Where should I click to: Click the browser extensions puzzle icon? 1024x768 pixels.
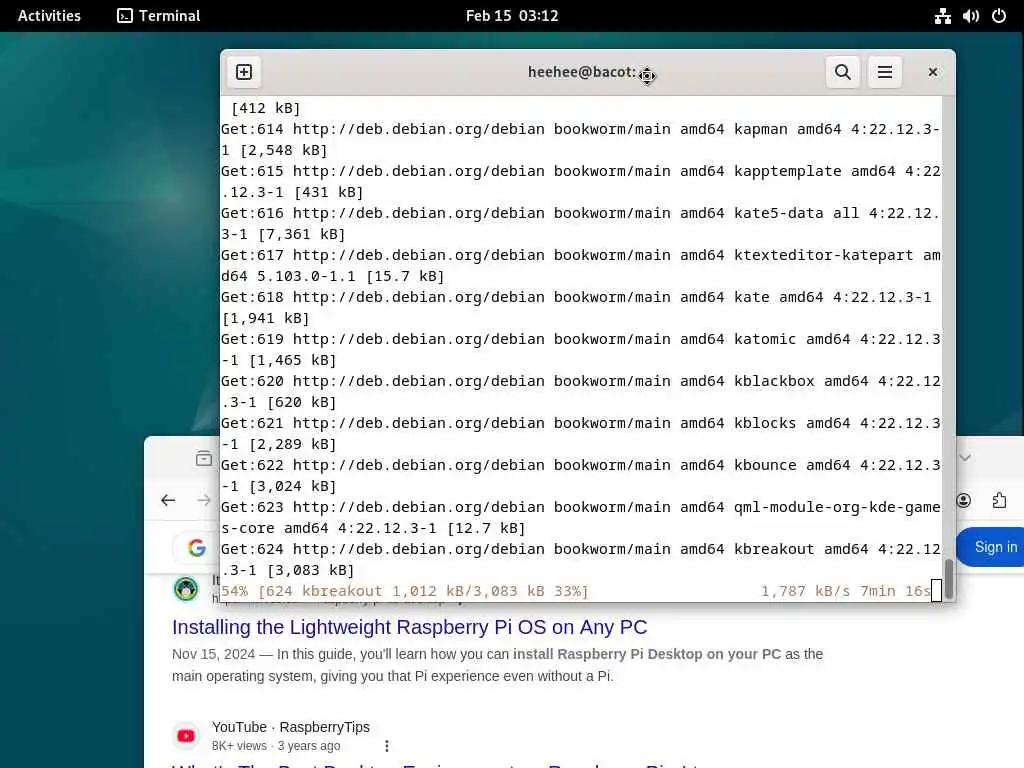coord(999,500)
